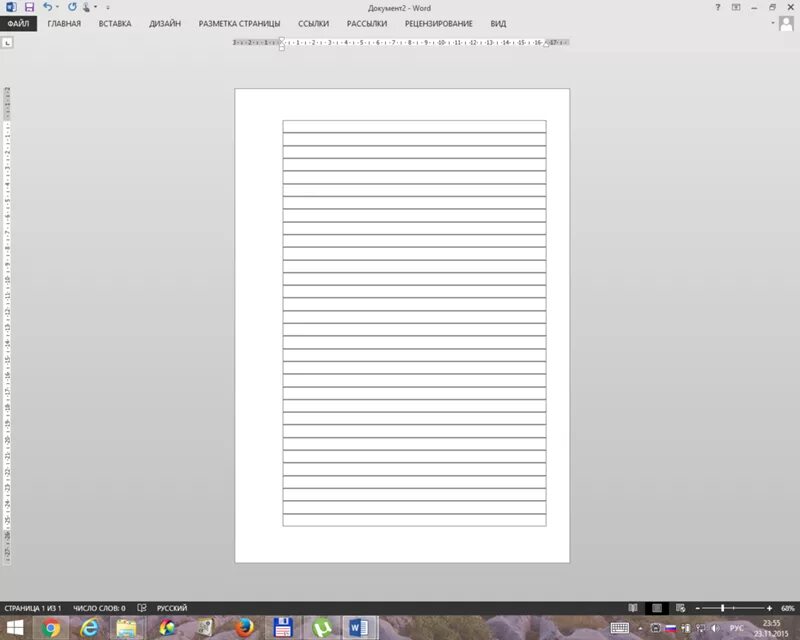Show hidden tray icons arrow
The width and height of the screenshot is (800, 640).
click(x=641, y=628)
